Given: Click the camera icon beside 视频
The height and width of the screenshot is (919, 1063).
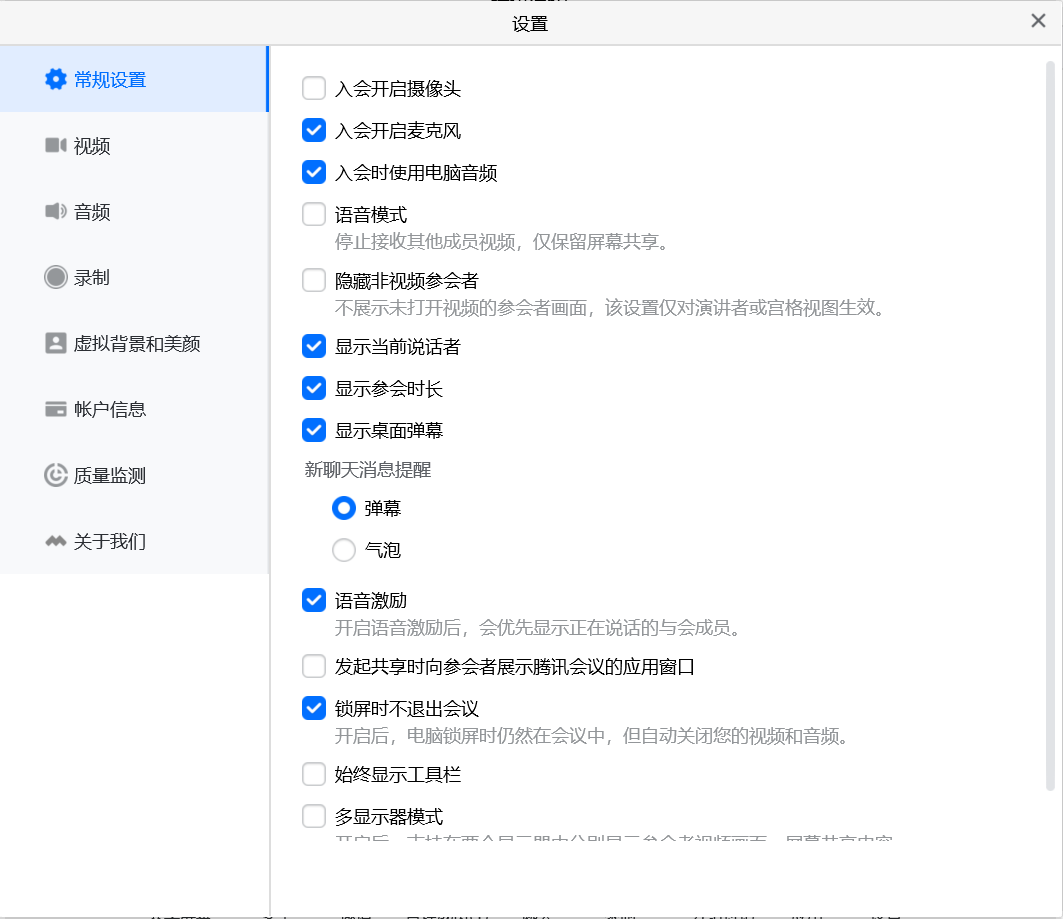Looking at the screenshot, I should pos(56,145).
